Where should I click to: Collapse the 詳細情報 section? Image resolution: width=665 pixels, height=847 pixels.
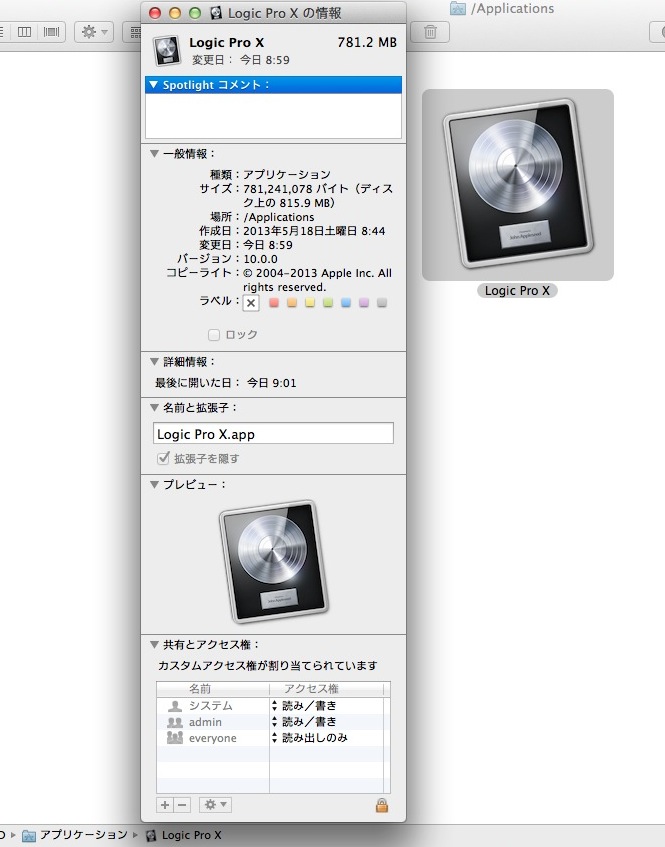point(154,361)
